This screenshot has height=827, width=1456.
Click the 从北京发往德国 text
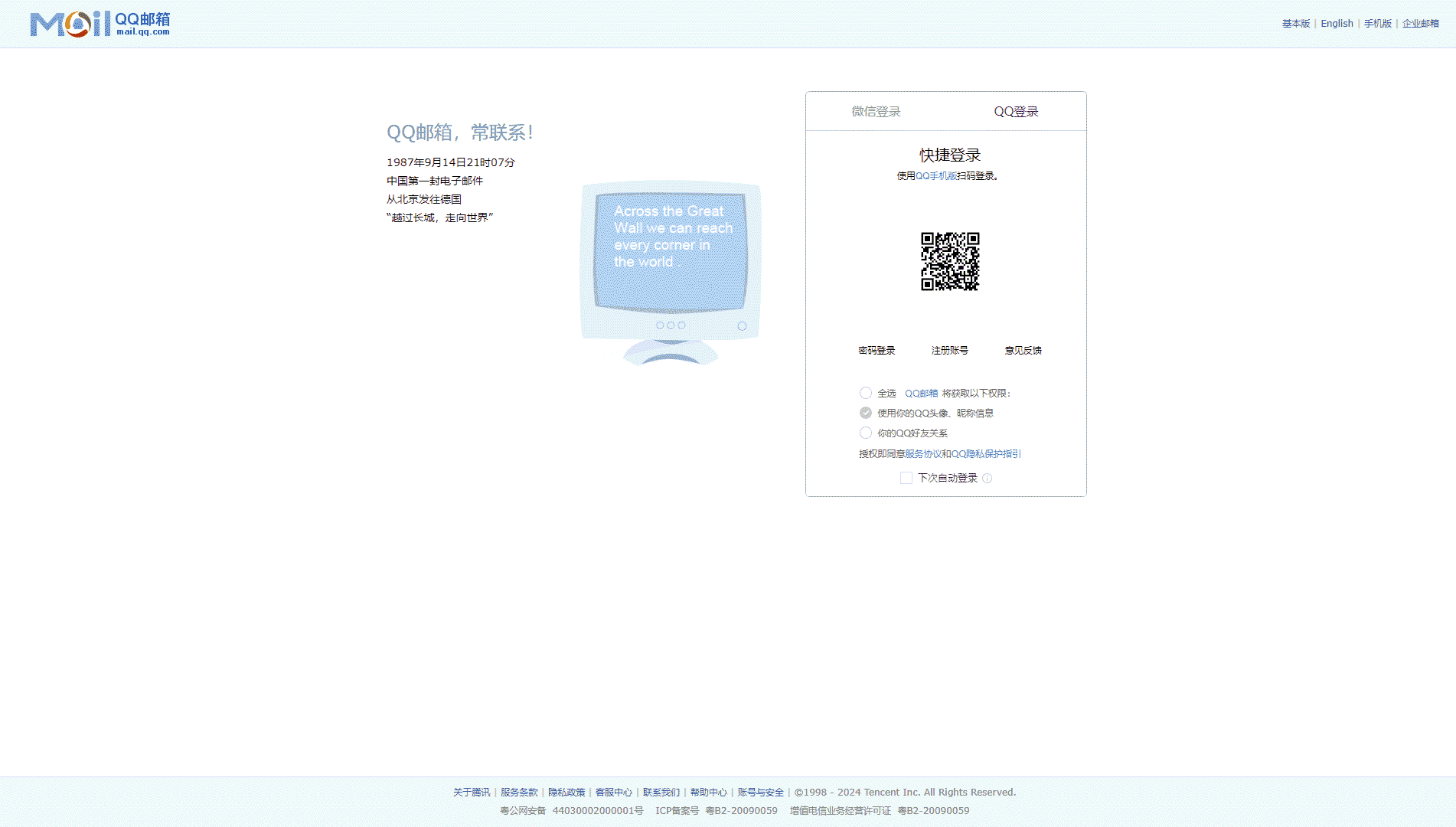point(424,199)
